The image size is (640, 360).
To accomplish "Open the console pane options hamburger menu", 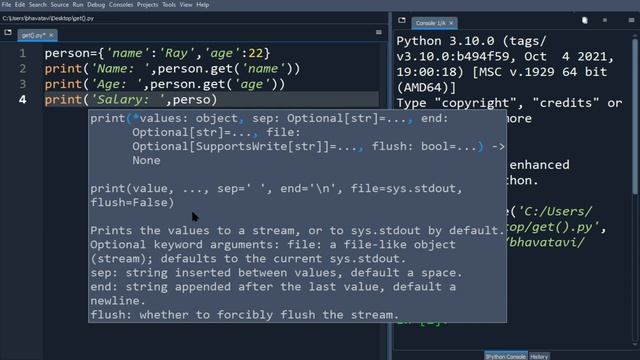I will click(x=631, y=20).
